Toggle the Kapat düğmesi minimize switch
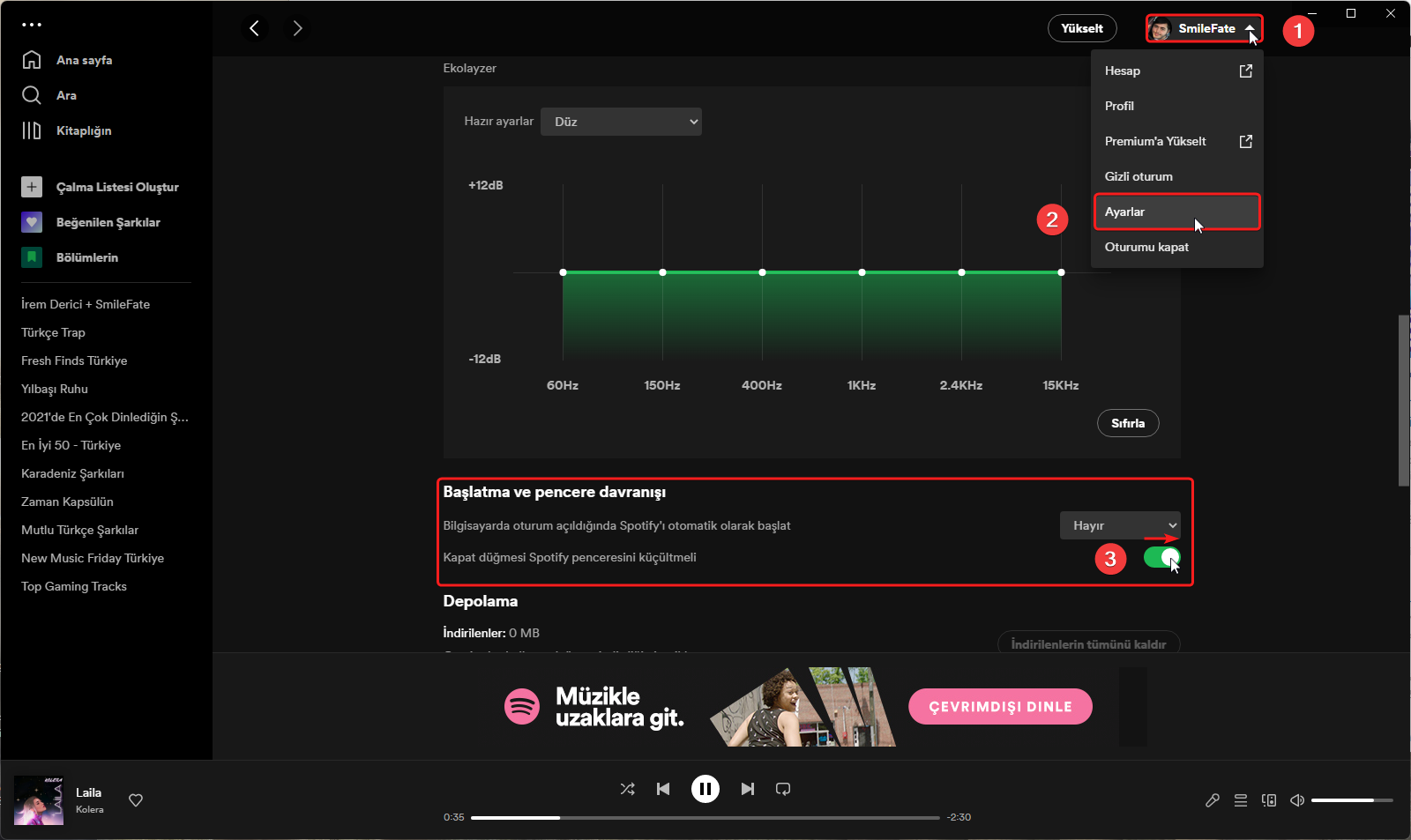Screen dimensions: 1411x840 pos(1161,557)
